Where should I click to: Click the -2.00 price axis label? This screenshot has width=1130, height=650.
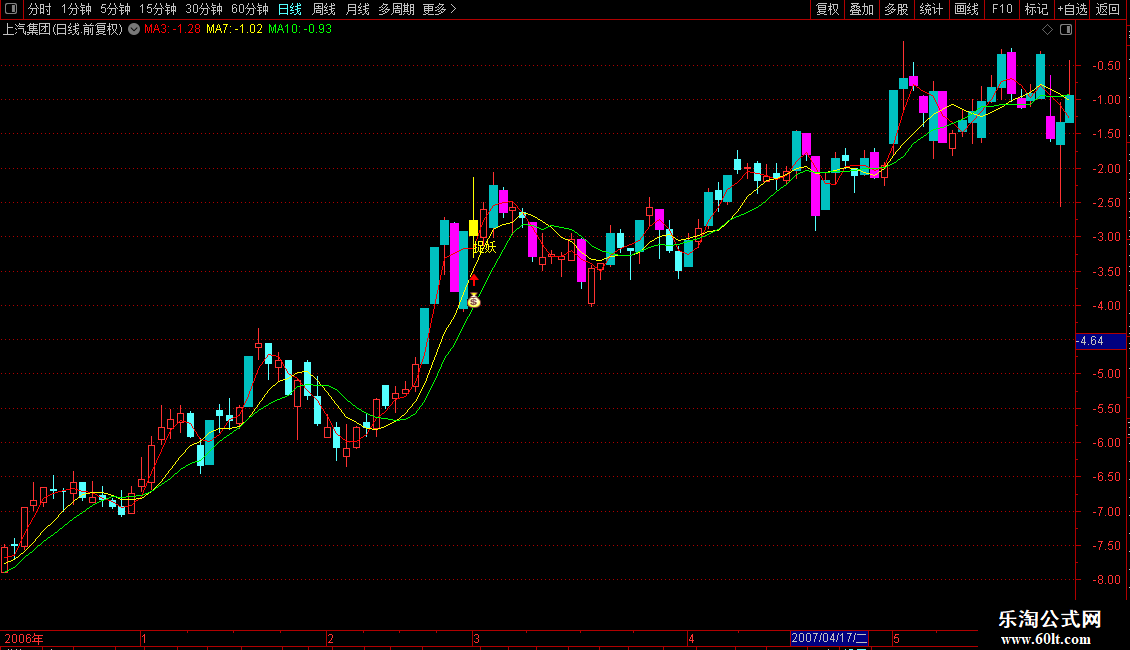pyautogui.click(x=1106, y=169)
